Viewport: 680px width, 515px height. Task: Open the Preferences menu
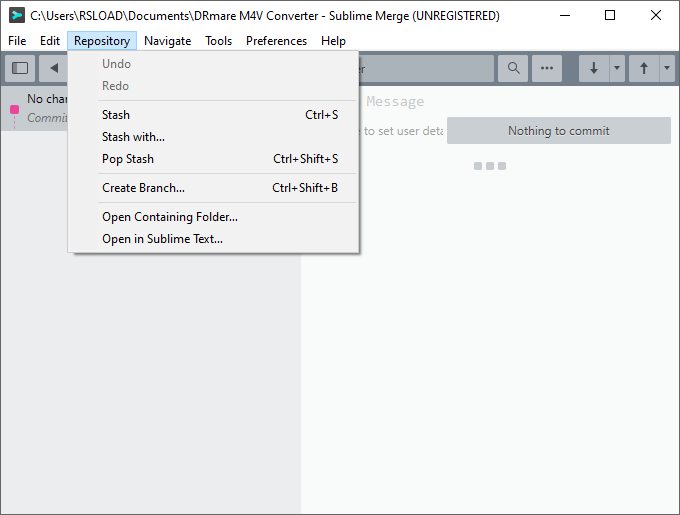276,41
